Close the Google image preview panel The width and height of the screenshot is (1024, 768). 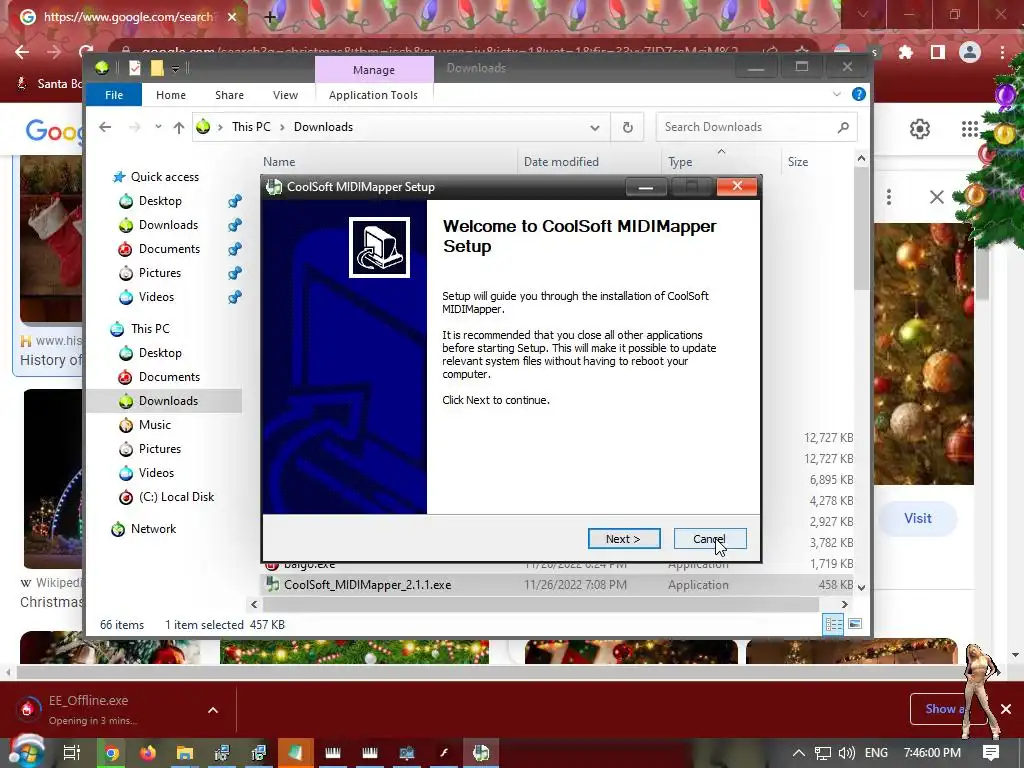[x=936, y=197]
